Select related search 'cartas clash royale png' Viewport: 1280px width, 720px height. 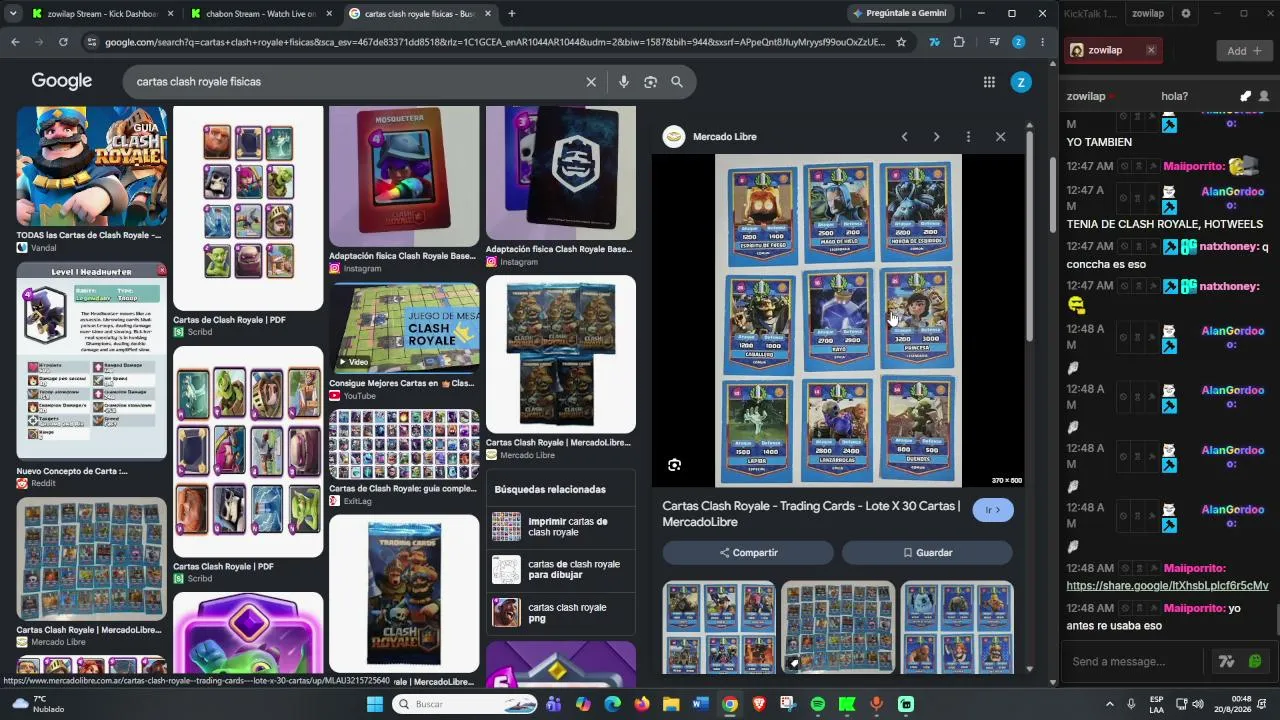tap(561, 613)
